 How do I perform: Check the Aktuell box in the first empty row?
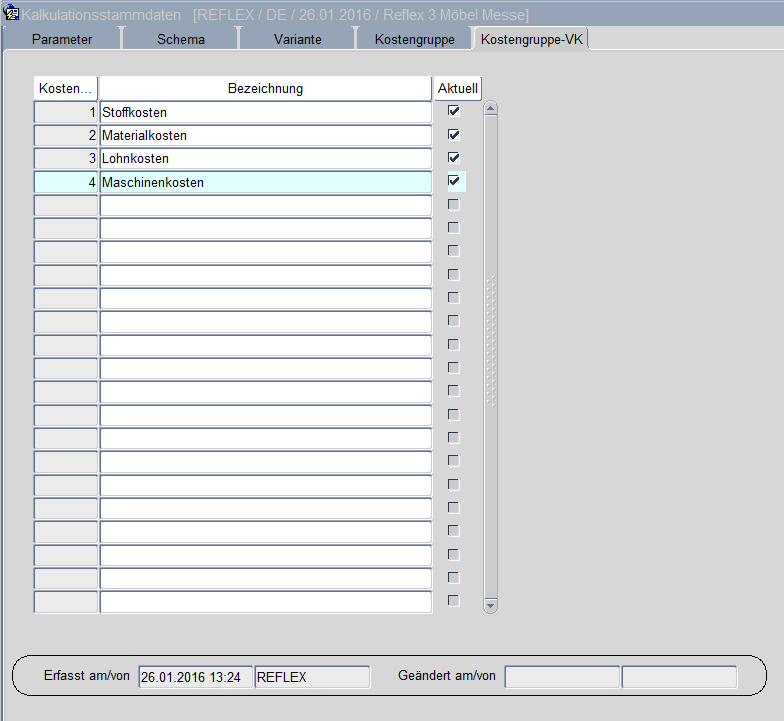click(454, 205)
